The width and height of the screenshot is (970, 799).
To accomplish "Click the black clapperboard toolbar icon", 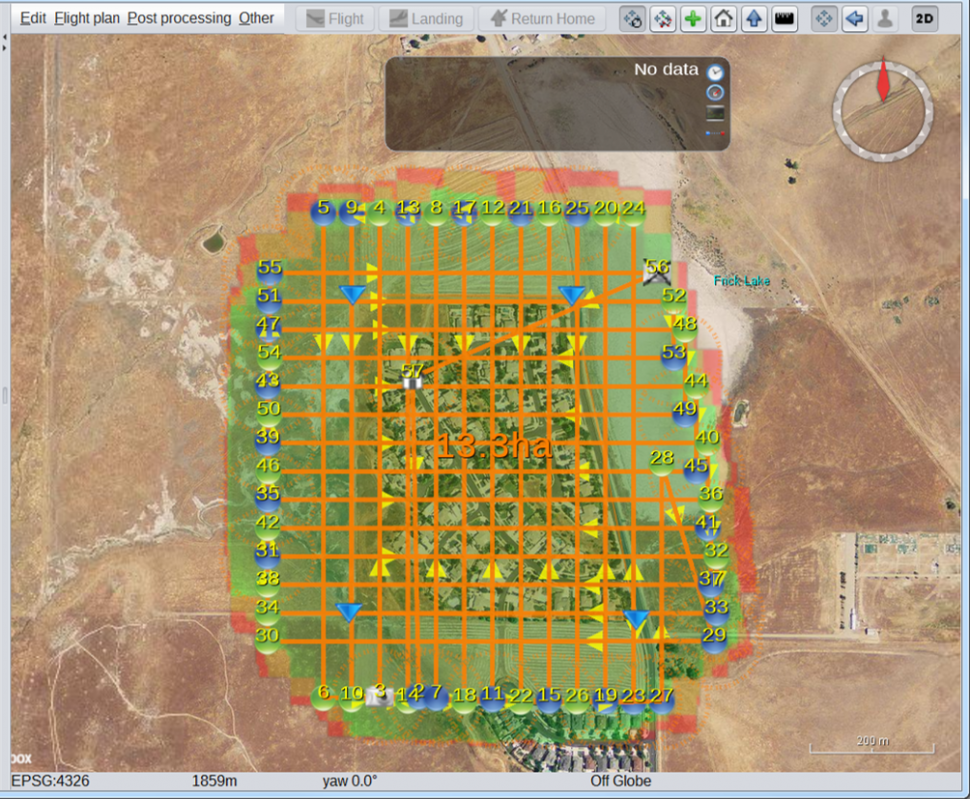I will [785, 19].
